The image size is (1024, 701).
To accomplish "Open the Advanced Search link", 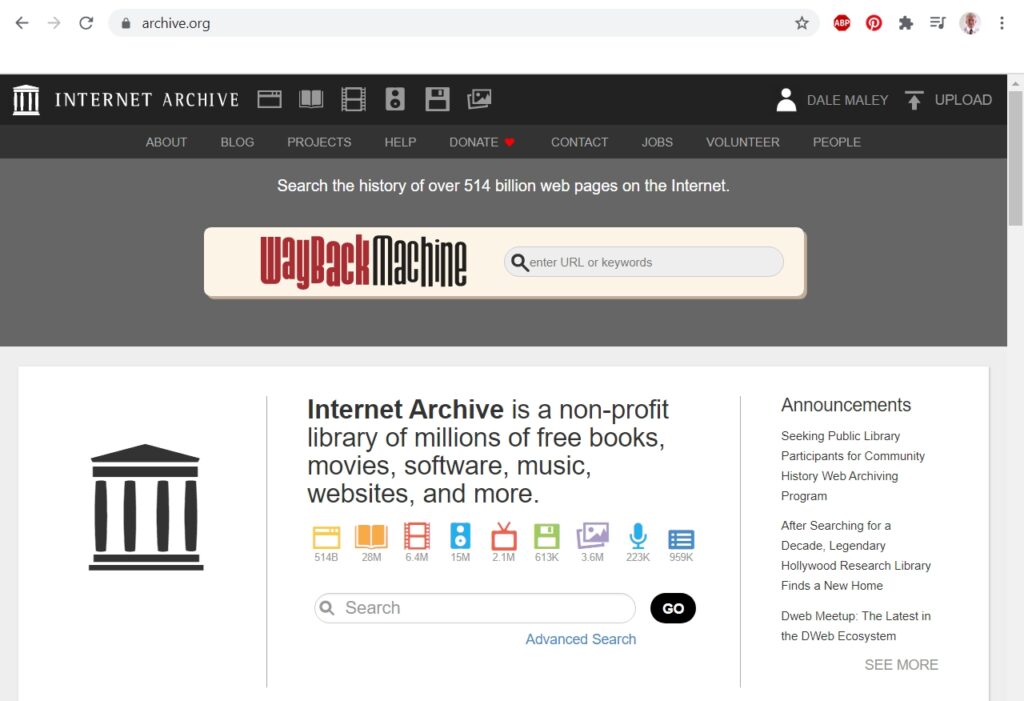I will coord(581,639).
